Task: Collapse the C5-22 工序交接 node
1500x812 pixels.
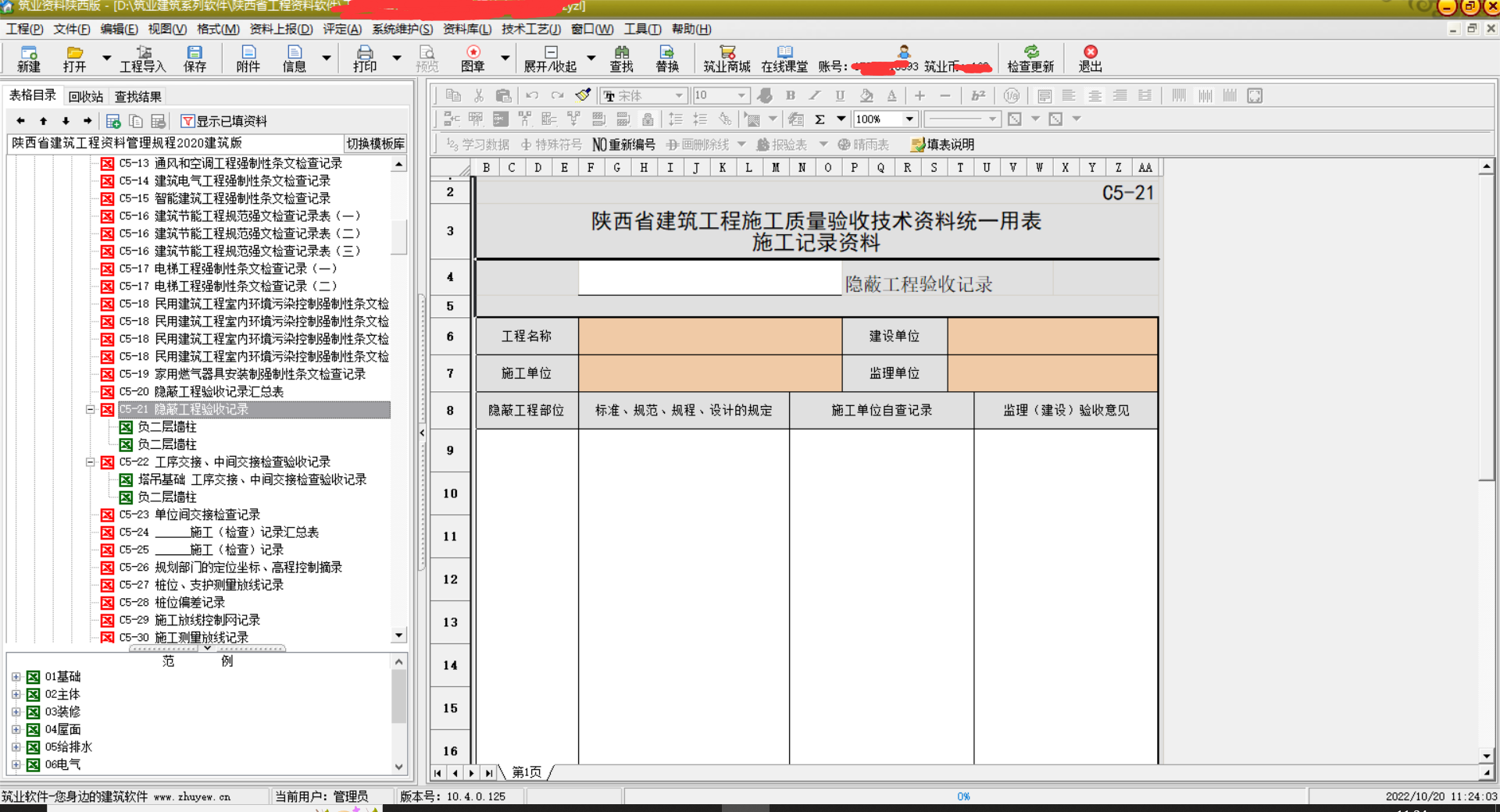Action: [90, 462]
